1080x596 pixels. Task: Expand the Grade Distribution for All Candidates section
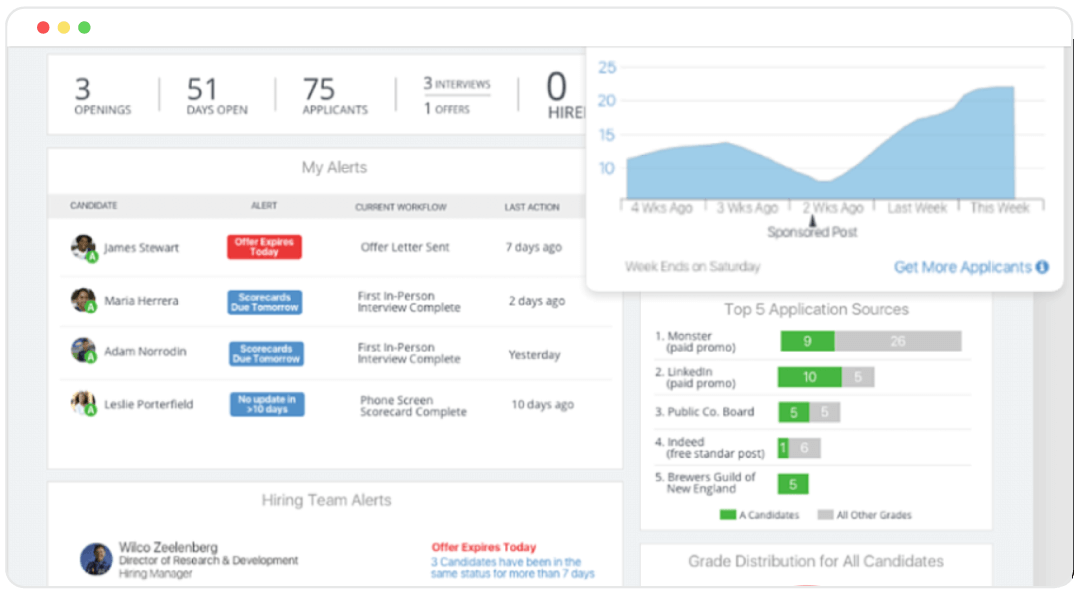817,561
